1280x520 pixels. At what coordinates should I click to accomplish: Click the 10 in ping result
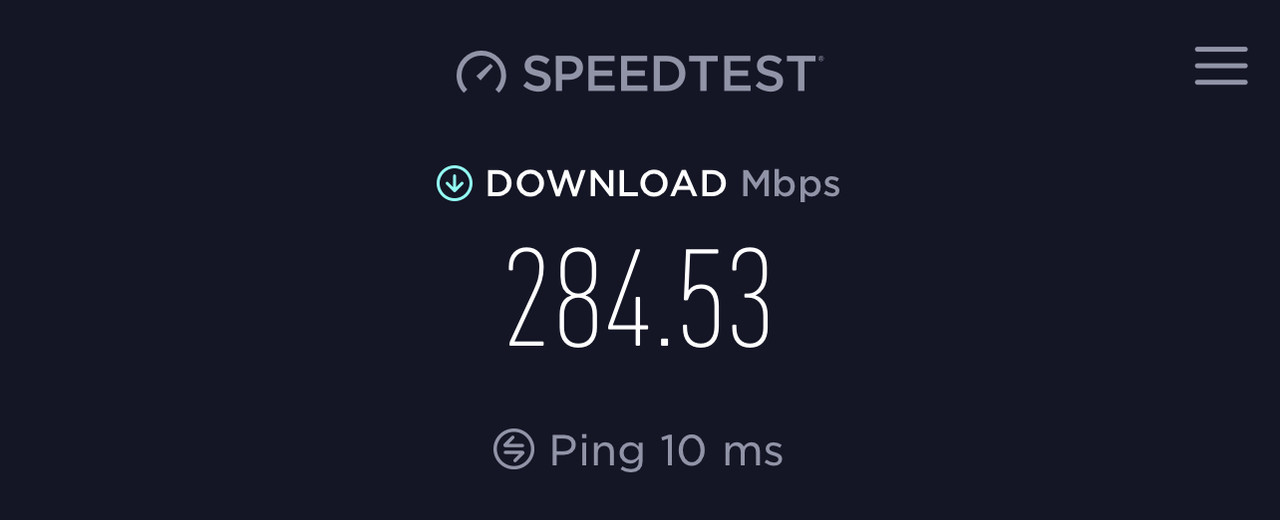pyautogui.click(x=683, y=450)
